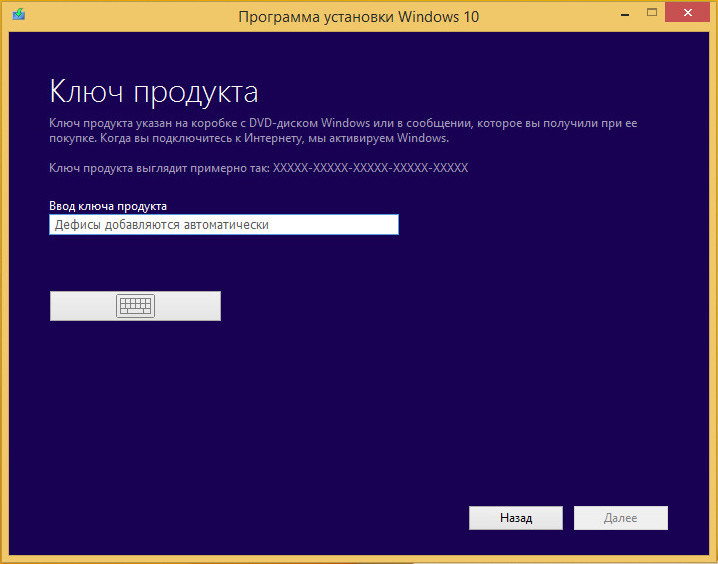Click the 'Ключ продукта' heading
The width and height of the screenshot is (718, 564).
coord(154,93)
